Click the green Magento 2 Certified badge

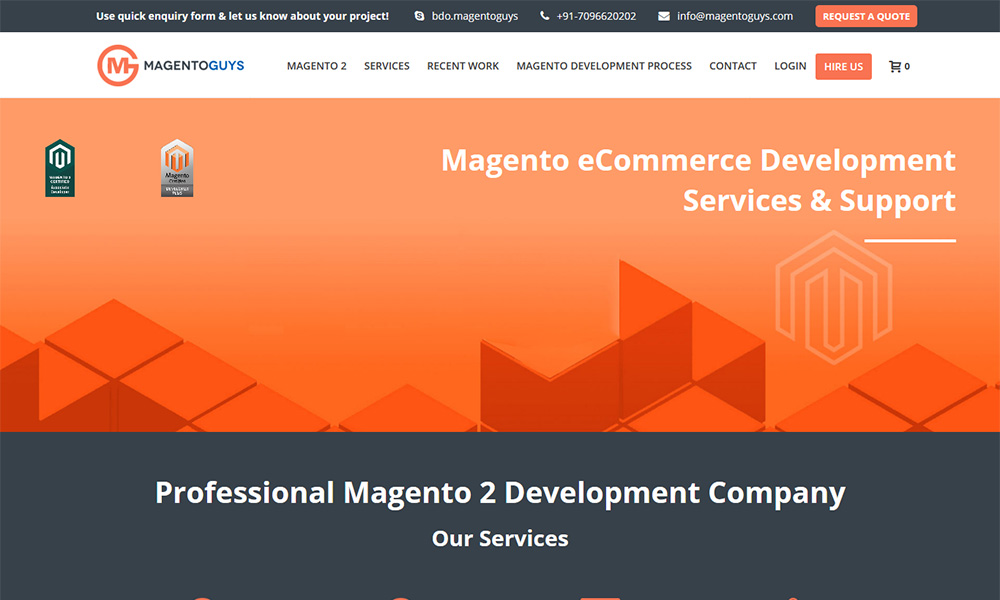(60, 168)
